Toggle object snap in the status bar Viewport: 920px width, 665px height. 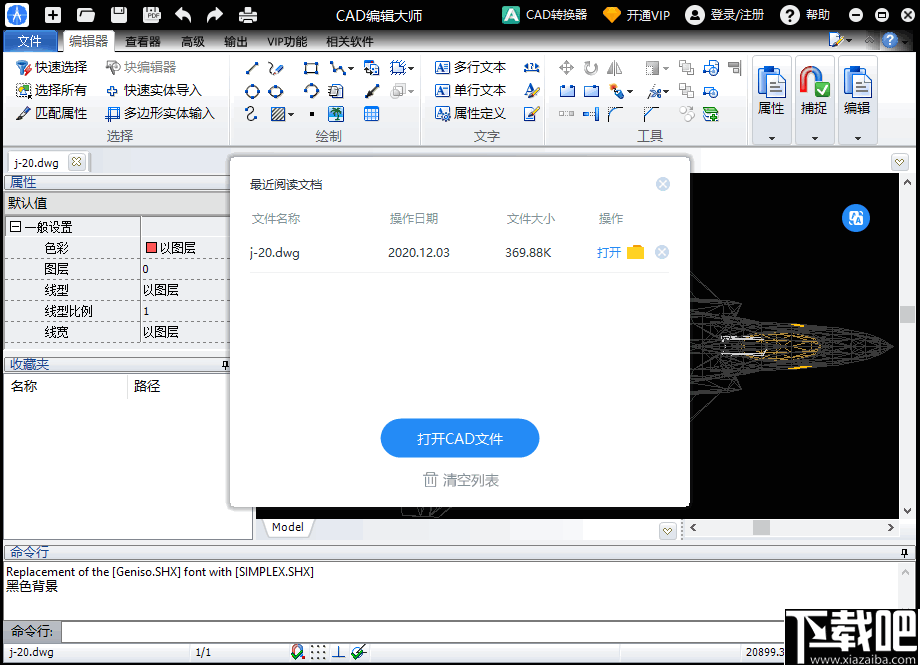357,650
